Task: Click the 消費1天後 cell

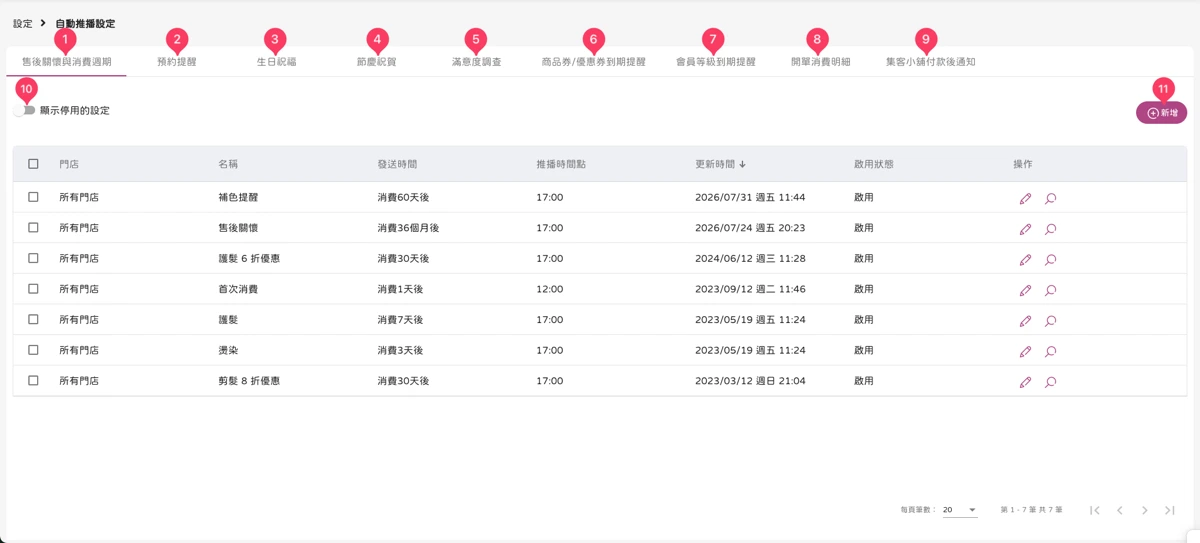Action: coord(400,289)
